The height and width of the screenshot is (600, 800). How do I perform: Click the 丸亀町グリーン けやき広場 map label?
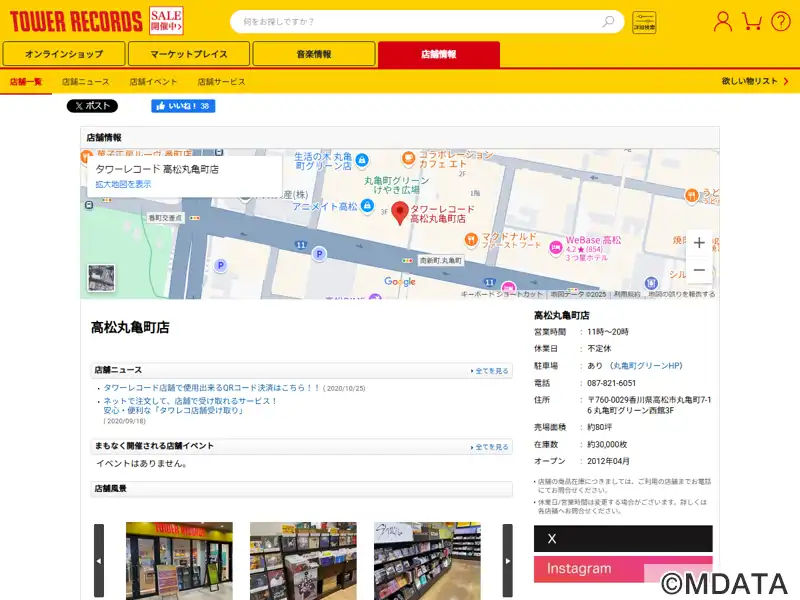click(x=396, y=185)
